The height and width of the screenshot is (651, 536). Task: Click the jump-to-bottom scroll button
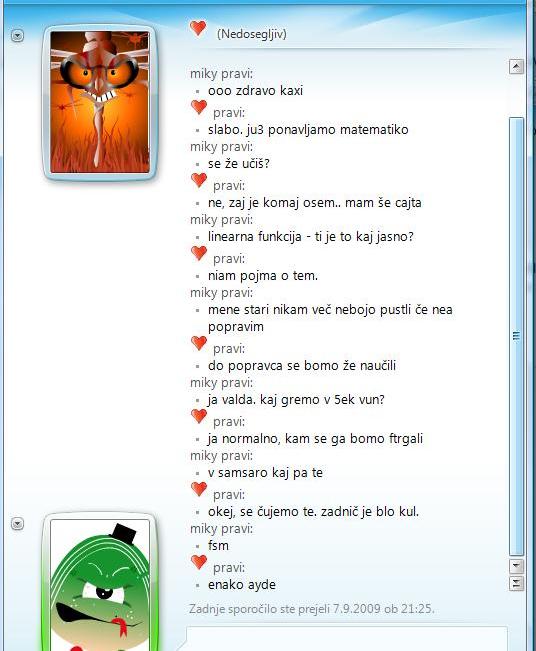point(516,583)
